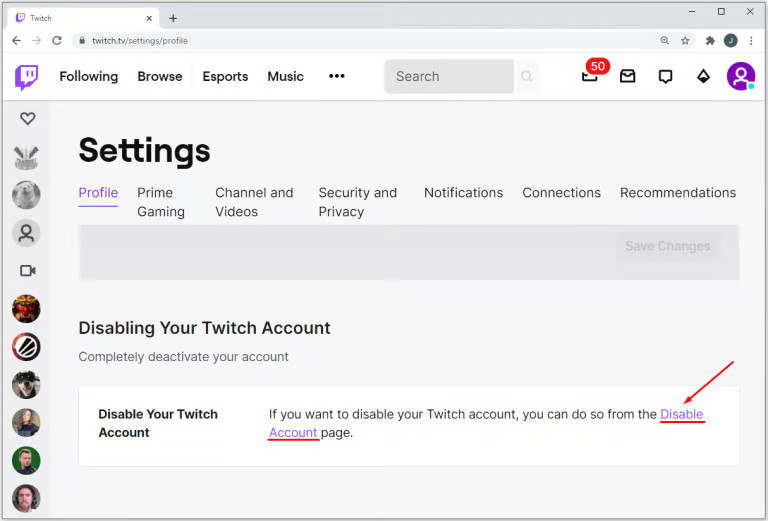The height and width of the screenshot is (521, 768).
Task: Click the search magnifier button
Action: (527, 76)
